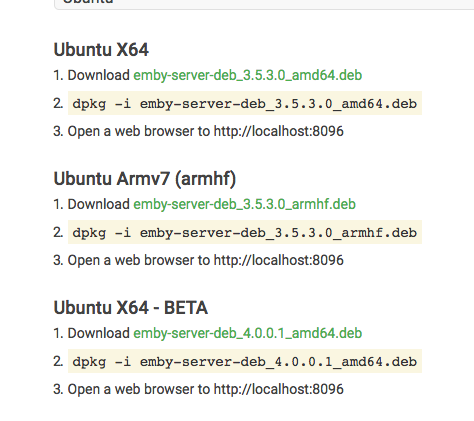The height and width of the screenshot is (421, 474).
Task: Click http://localhost:8096 under Ubuntu Armv7 section
Action: (278, 260)
